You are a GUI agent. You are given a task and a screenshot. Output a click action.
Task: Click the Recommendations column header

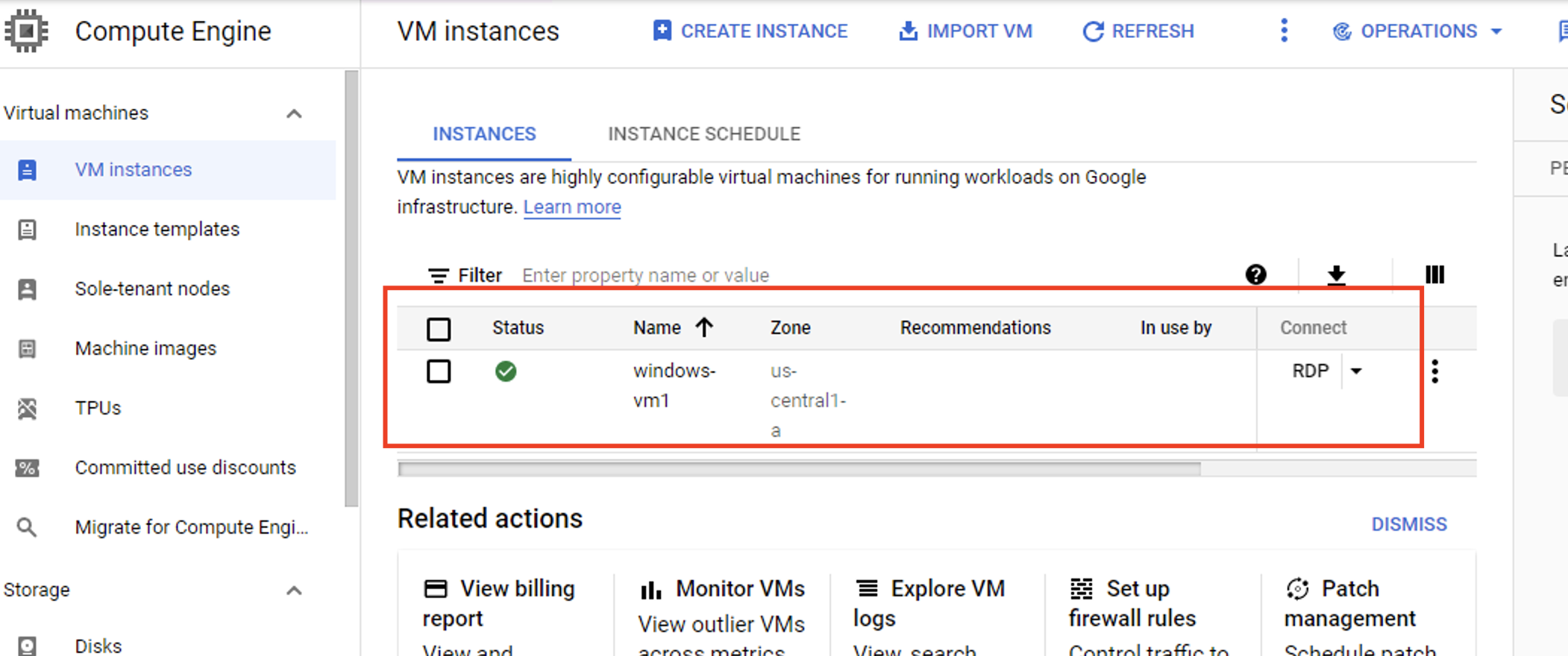pos(975,328)
